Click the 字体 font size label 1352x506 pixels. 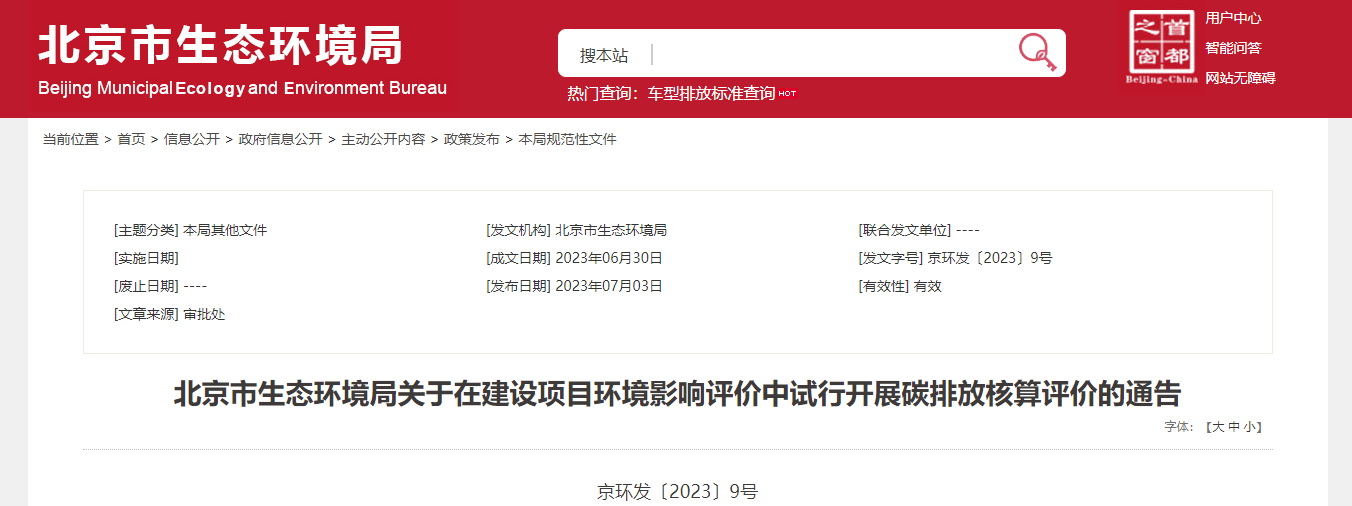pos(1179,427)
